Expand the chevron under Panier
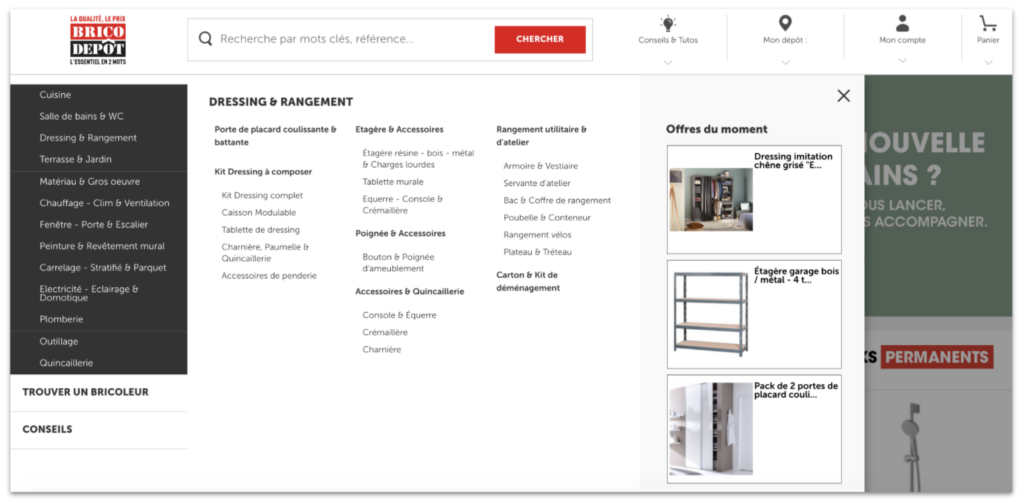This screenshot has width=1024, height=504. (988, 62)
